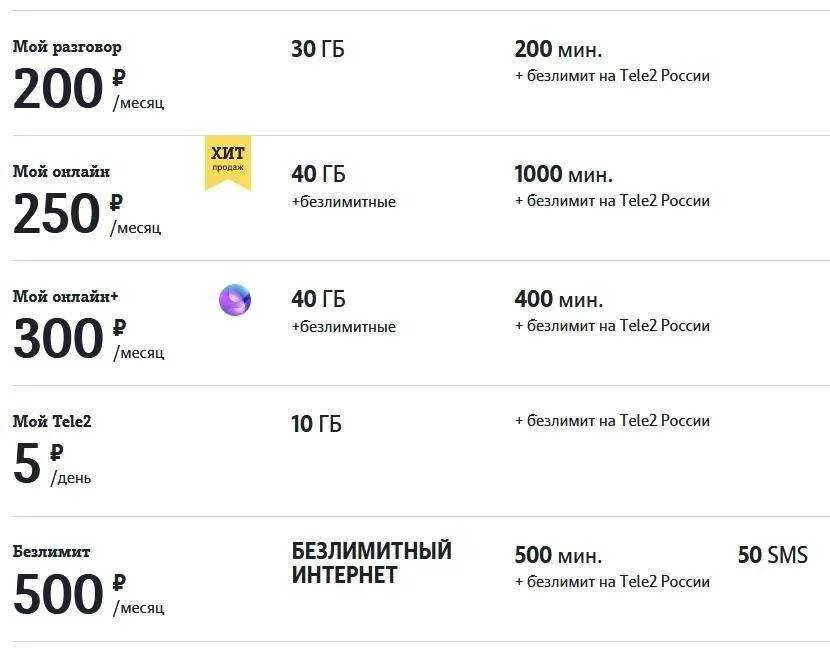Viewport: 830px width, 648px height.
Task: Select the 500 ₽ per month price
Action: [x=88, y=594]
